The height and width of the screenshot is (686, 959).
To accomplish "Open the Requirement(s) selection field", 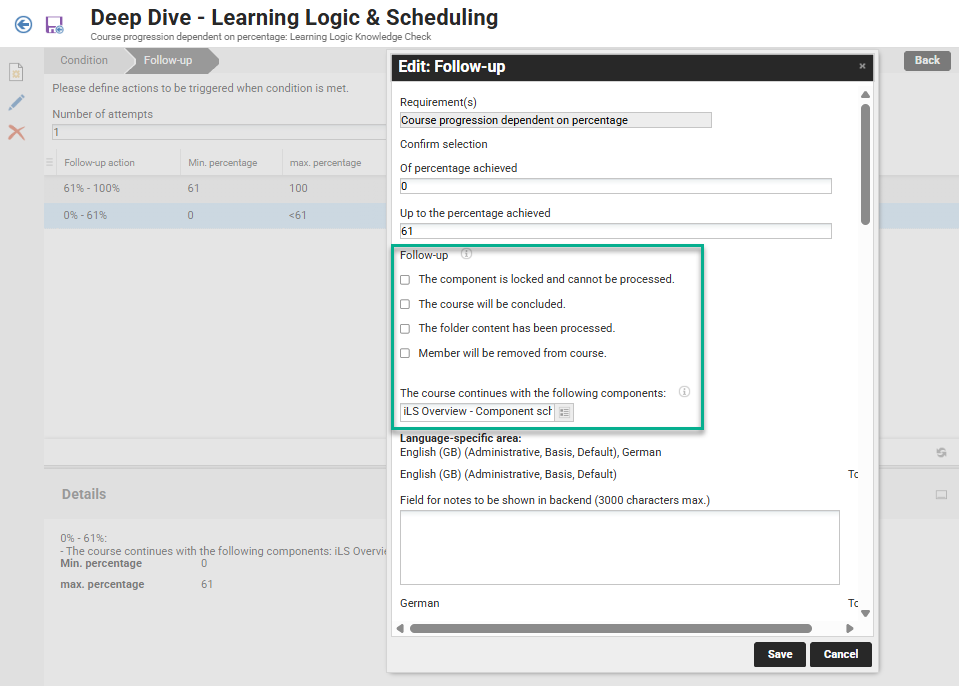I will pyautogui.click(x=555, y=120).
